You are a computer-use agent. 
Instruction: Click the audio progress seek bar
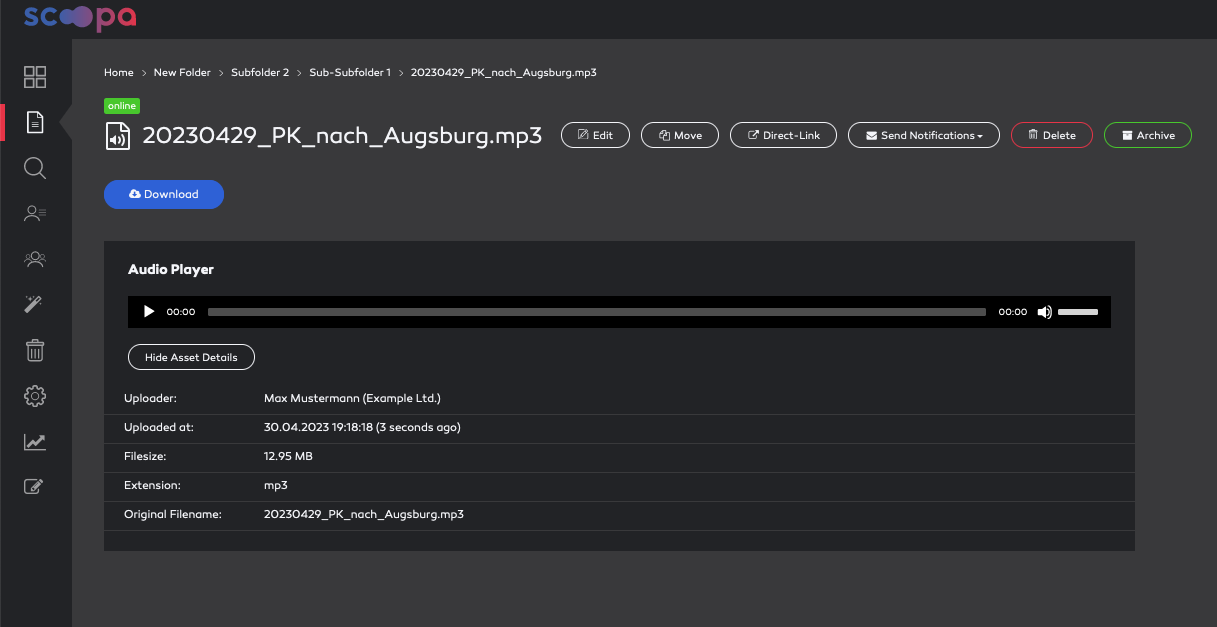click(x=597, y=312)
